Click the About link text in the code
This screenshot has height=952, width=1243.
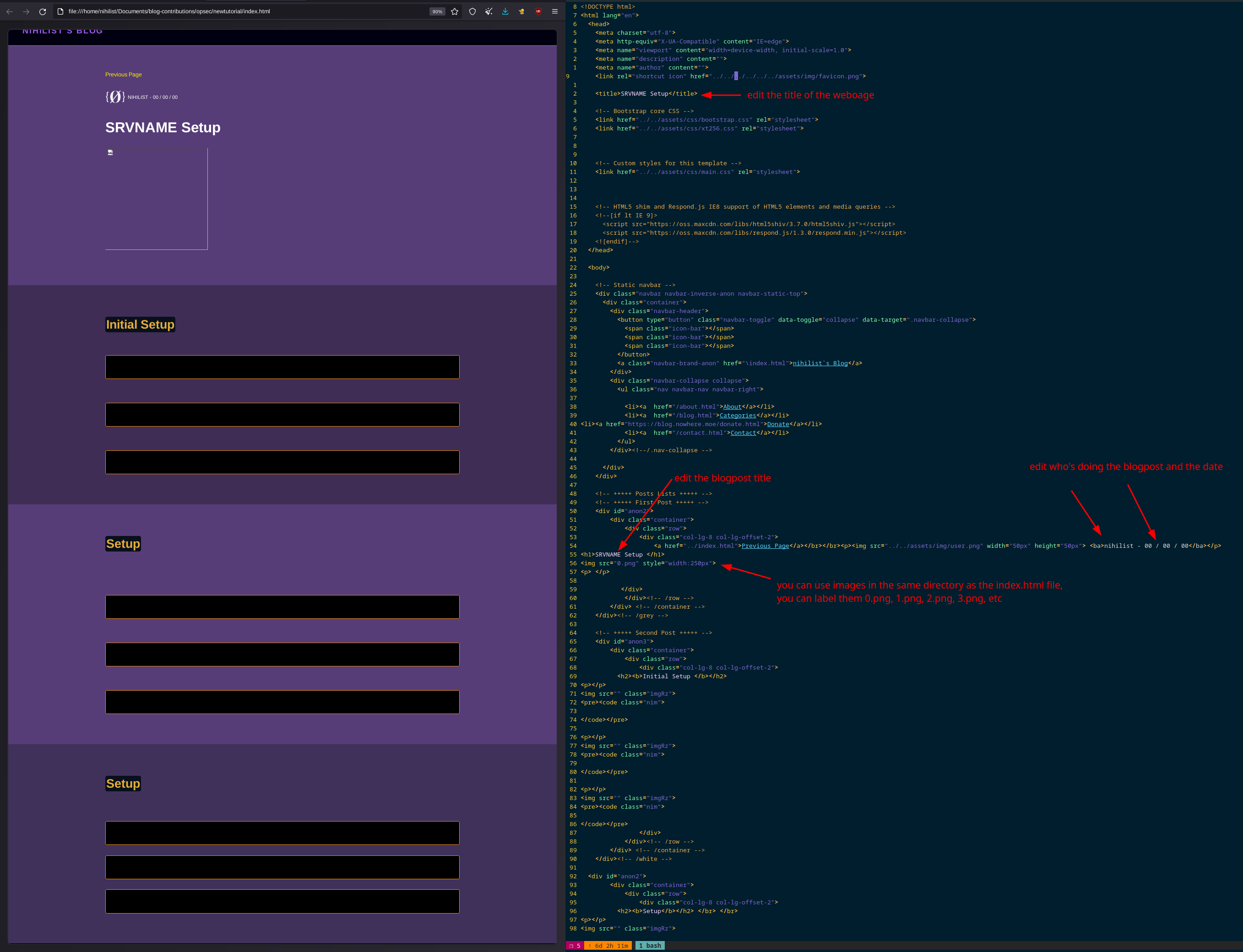(x=733, y=407)
